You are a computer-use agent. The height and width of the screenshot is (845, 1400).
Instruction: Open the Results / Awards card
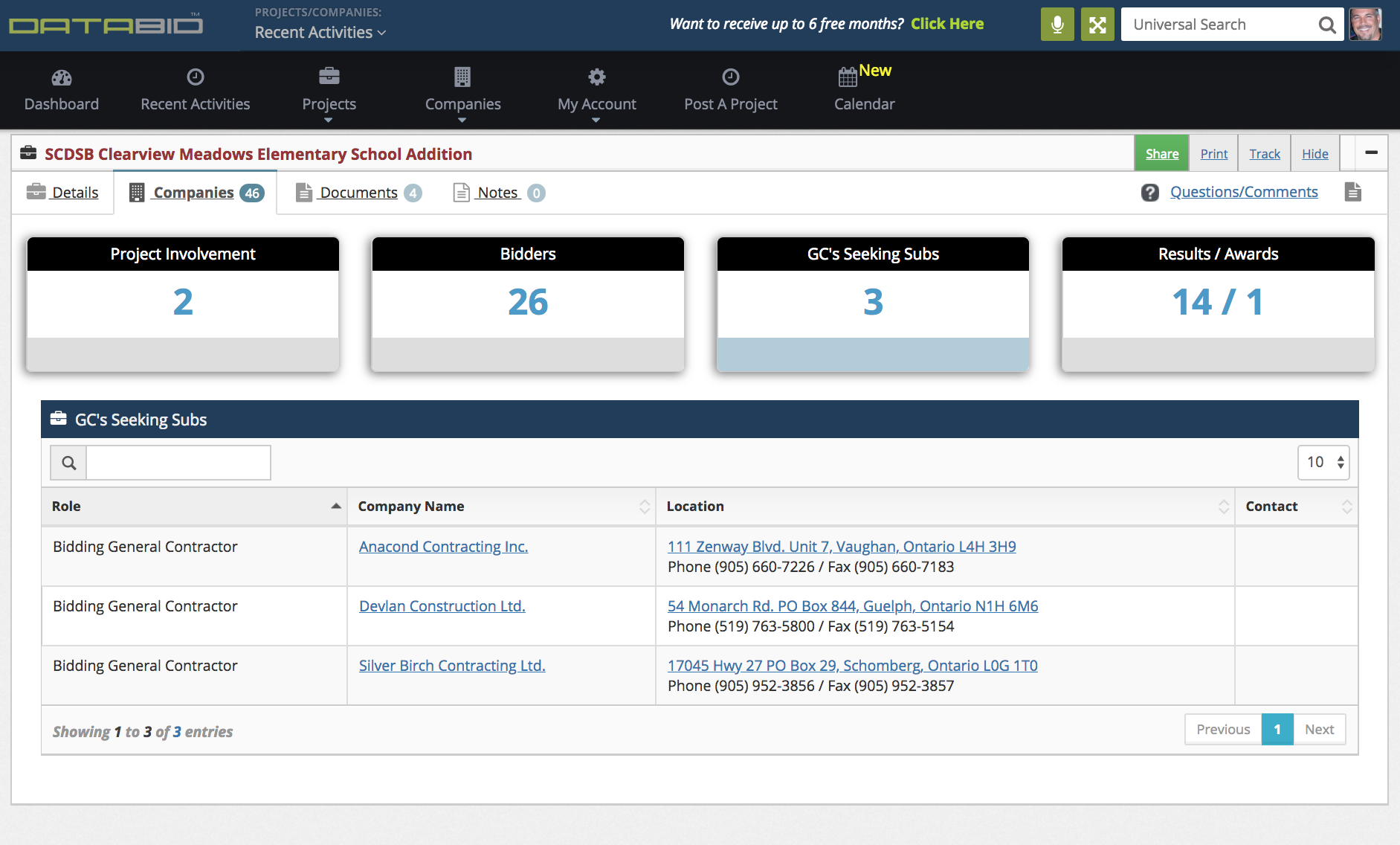coord(1218,304)
